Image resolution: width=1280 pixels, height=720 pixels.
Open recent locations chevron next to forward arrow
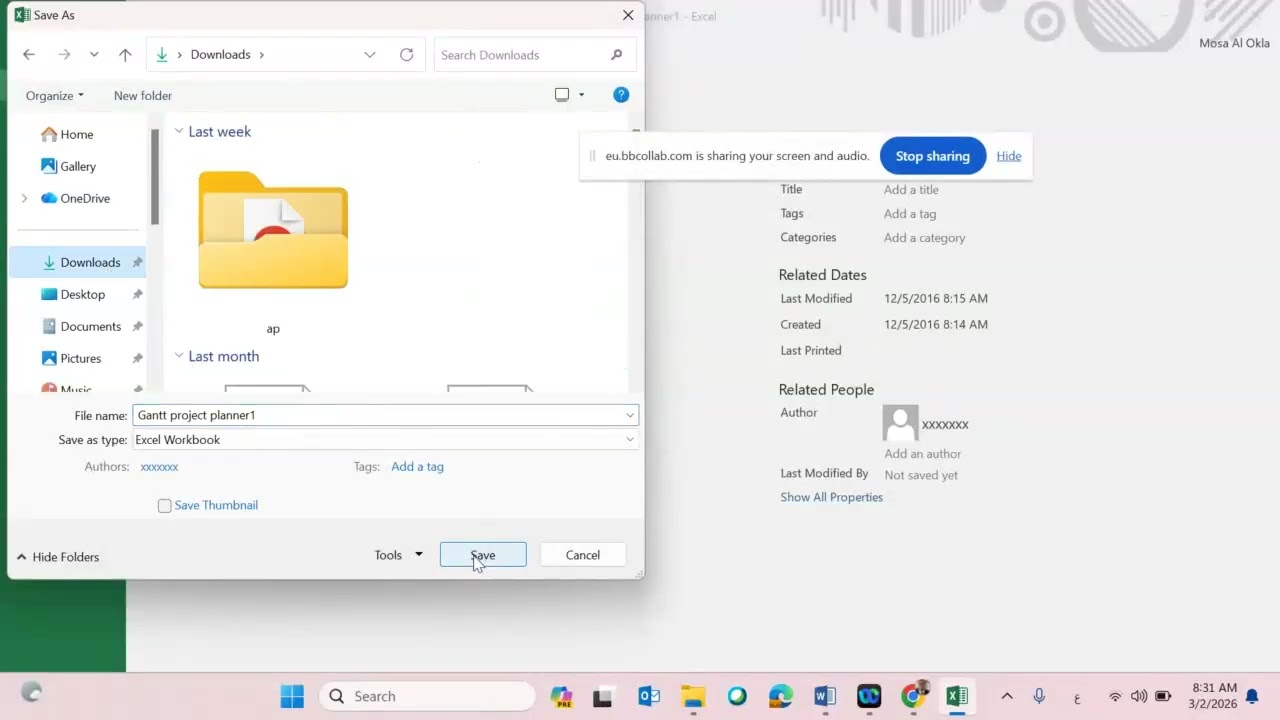tap(94, 55)
